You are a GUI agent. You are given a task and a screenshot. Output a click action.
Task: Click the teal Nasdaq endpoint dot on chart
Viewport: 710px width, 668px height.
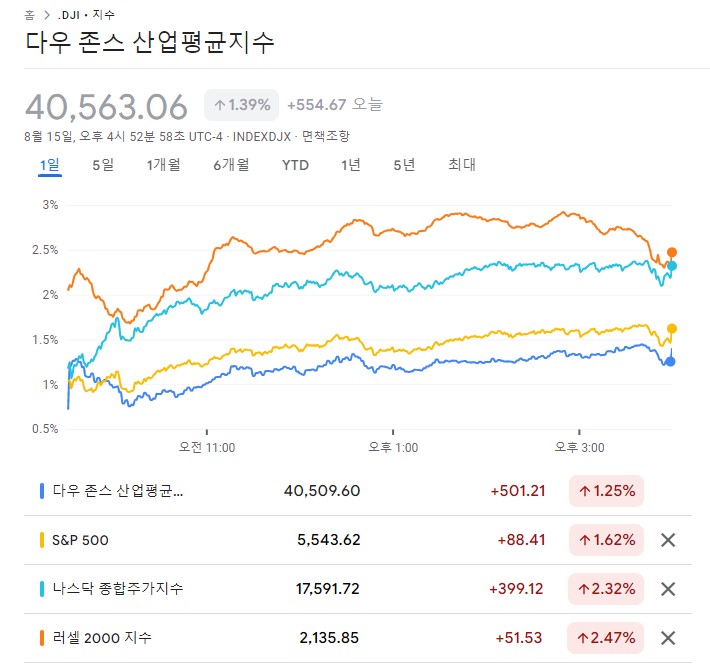[672, 266]
